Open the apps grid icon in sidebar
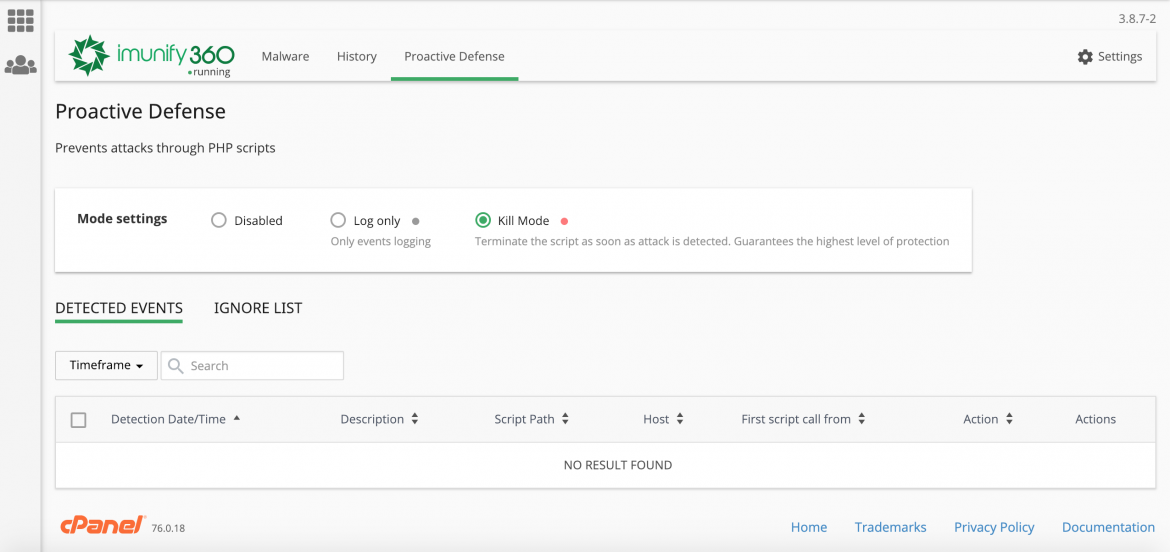Screen dimensions: 1170x552 (20, 20)
